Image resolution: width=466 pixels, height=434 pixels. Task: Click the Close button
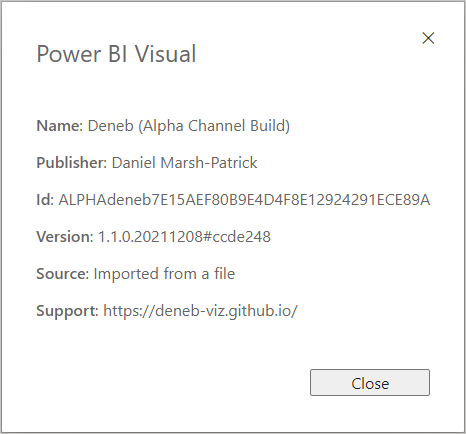coord(370,382)
